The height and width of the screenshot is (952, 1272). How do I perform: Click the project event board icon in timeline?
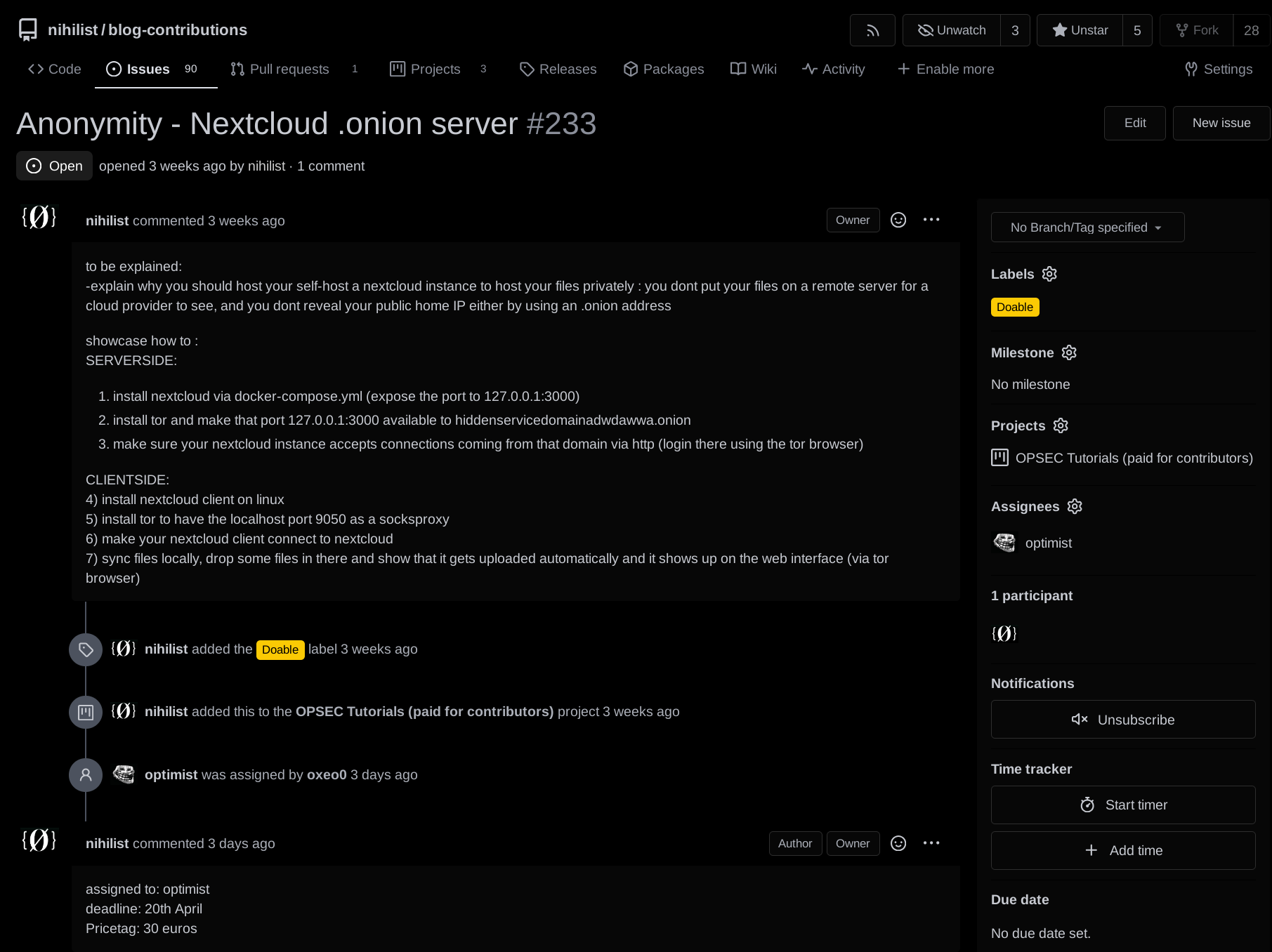point(86,713)
